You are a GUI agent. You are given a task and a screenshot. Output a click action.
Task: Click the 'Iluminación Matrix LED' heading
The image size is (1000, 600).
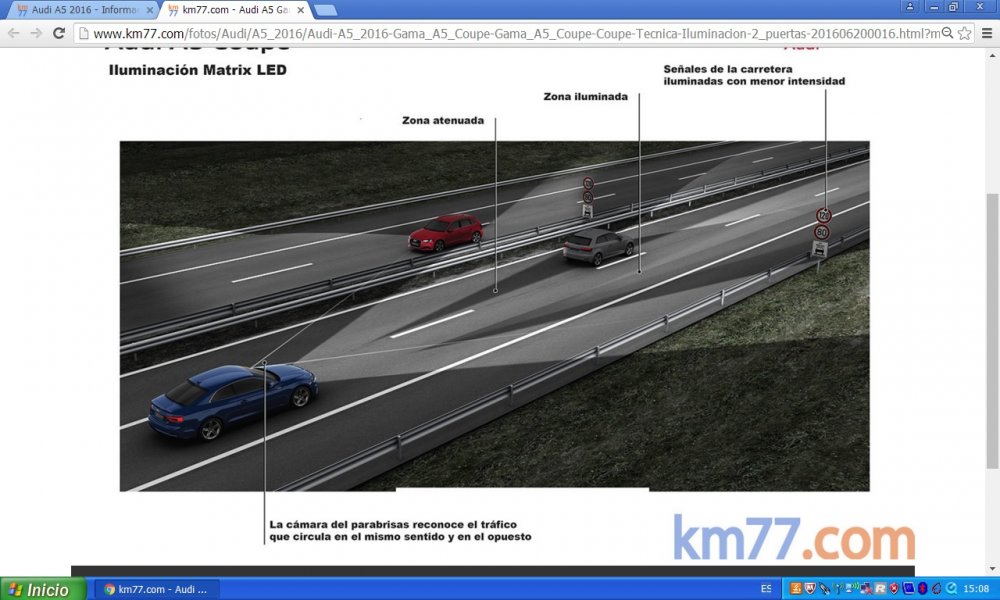[198, 70]
